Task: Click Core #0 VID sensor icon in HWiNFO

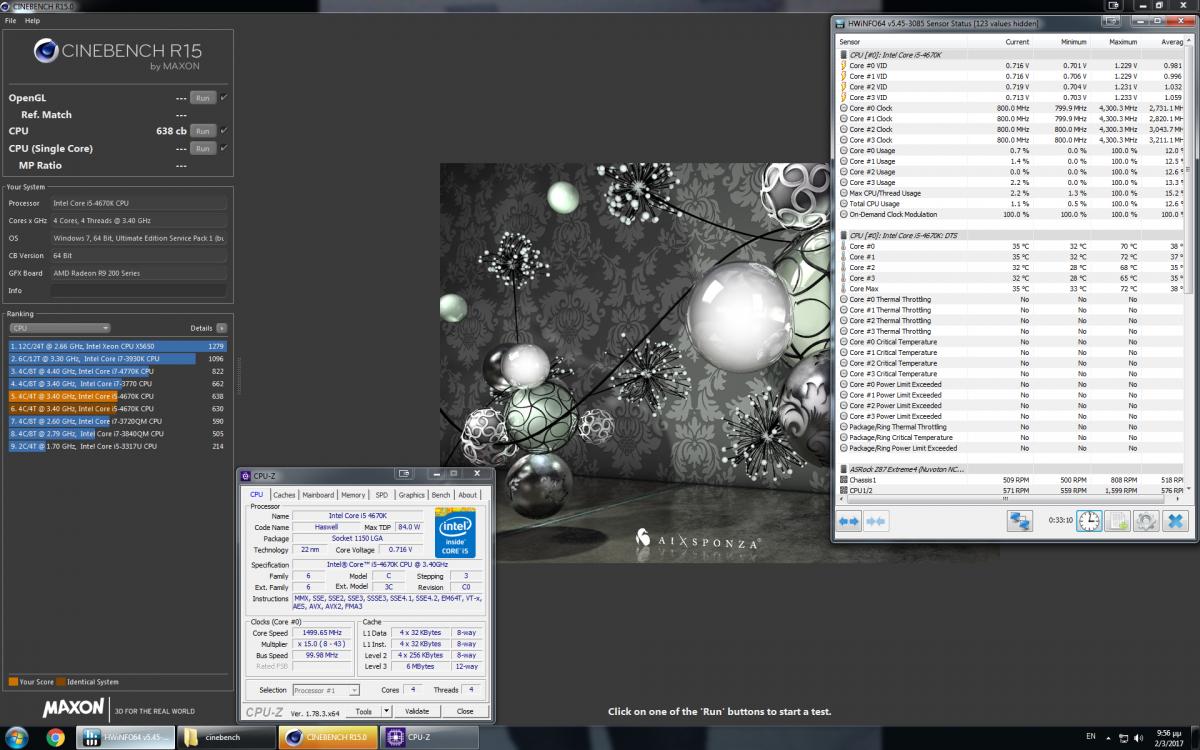Action: 844,65
